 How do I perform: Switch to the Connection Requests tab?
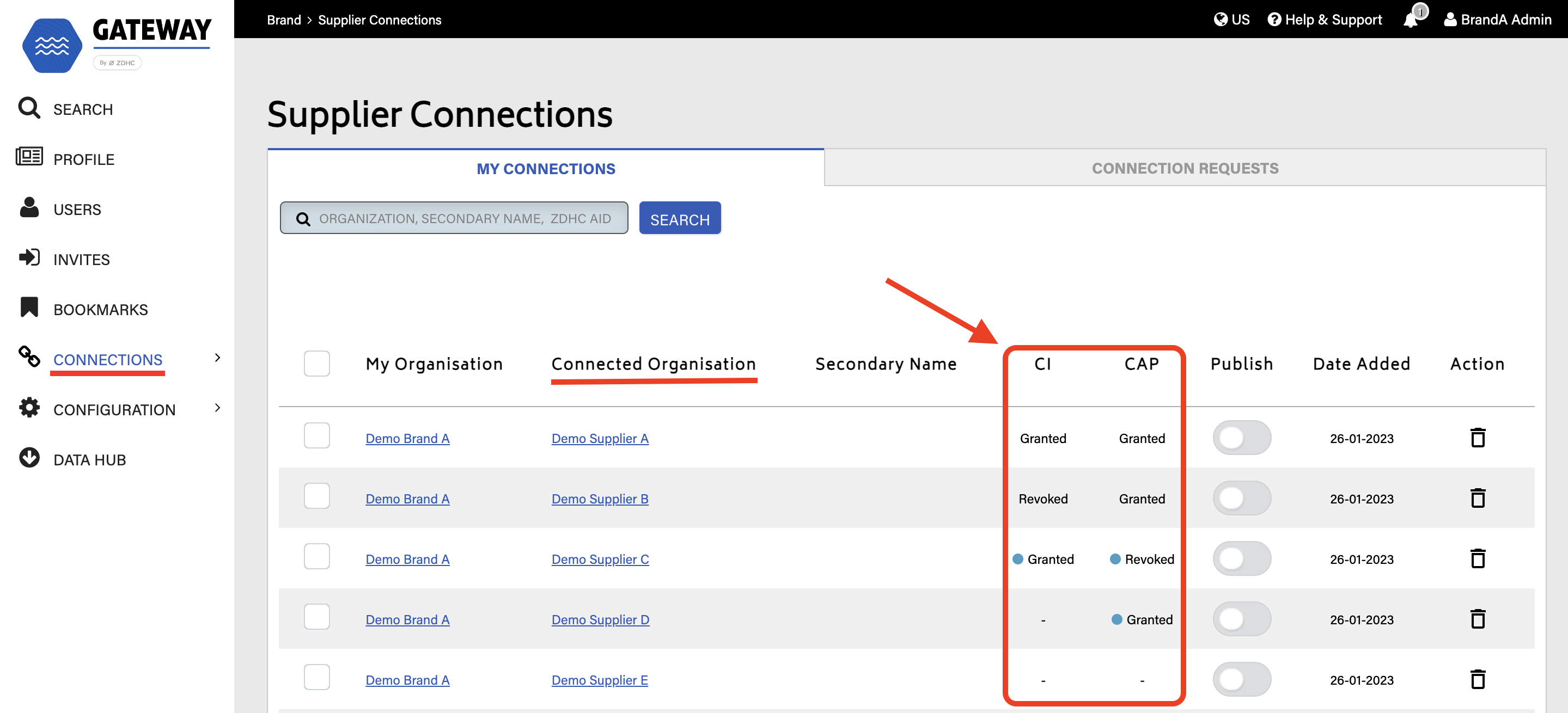tap(1184, 168)
